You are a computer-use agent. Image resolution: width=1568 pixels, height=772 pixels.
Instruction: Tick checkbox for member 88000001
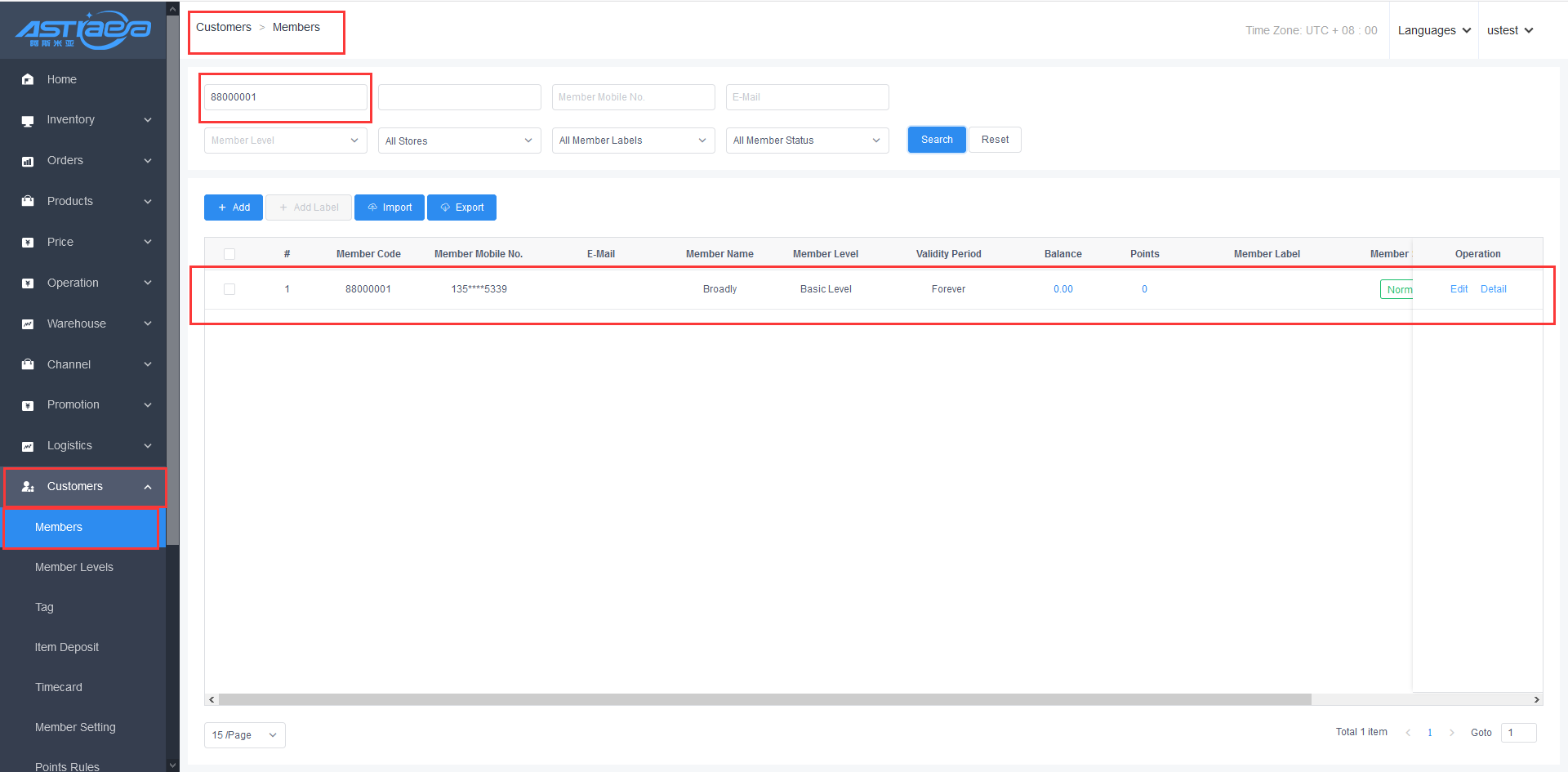[229, 289]
